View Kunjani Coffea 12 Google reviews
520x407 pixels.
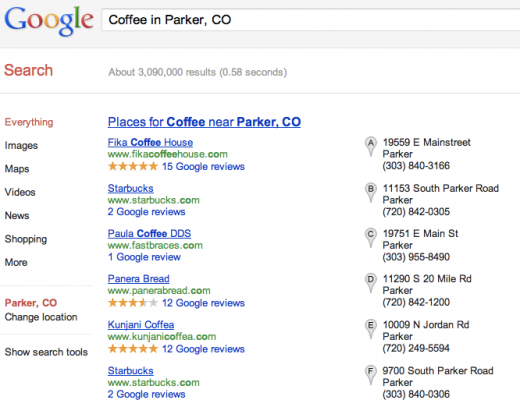203,349
